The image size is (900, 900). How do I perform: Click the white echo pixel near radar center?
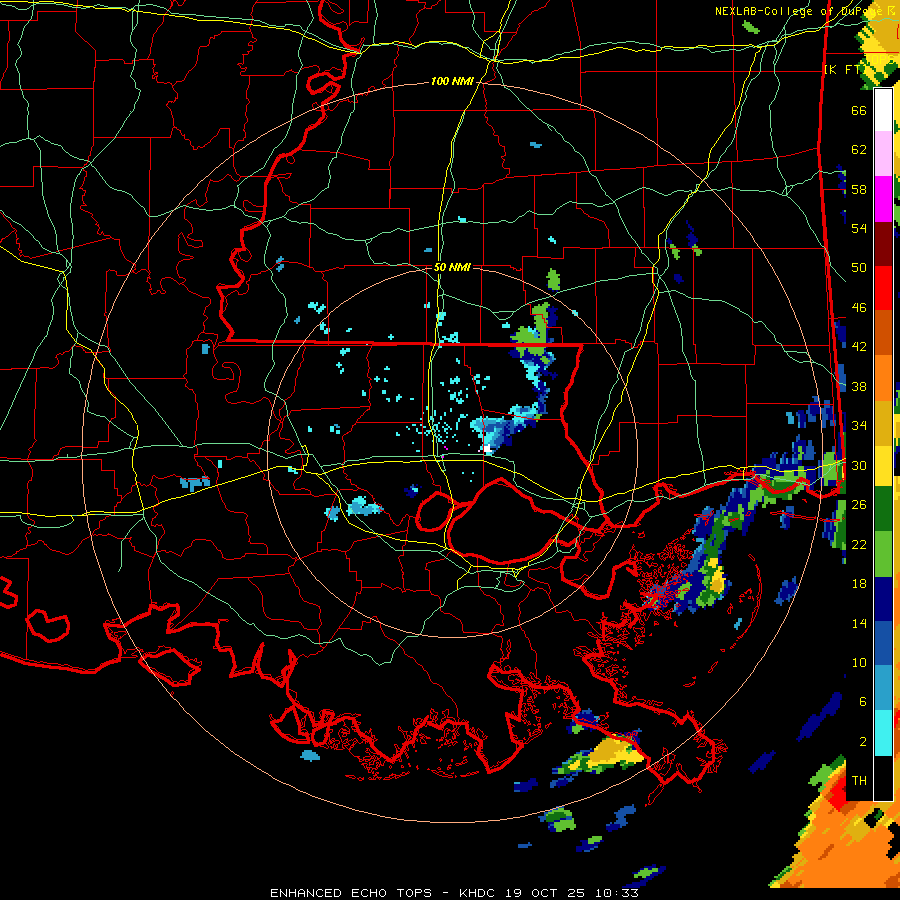[487, 448]
